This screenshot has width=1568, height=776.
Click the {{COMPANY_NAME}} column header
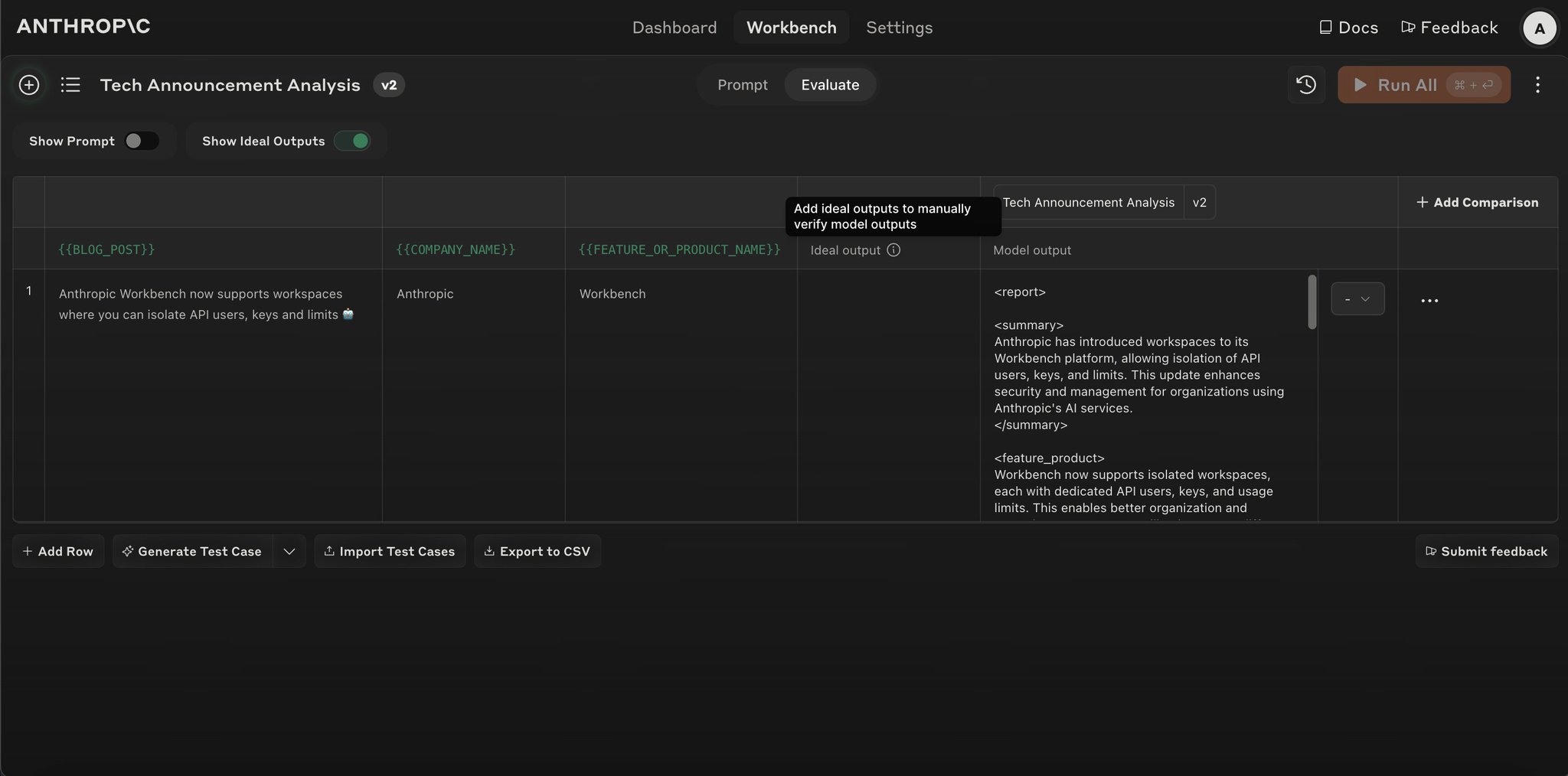(456, 249)
